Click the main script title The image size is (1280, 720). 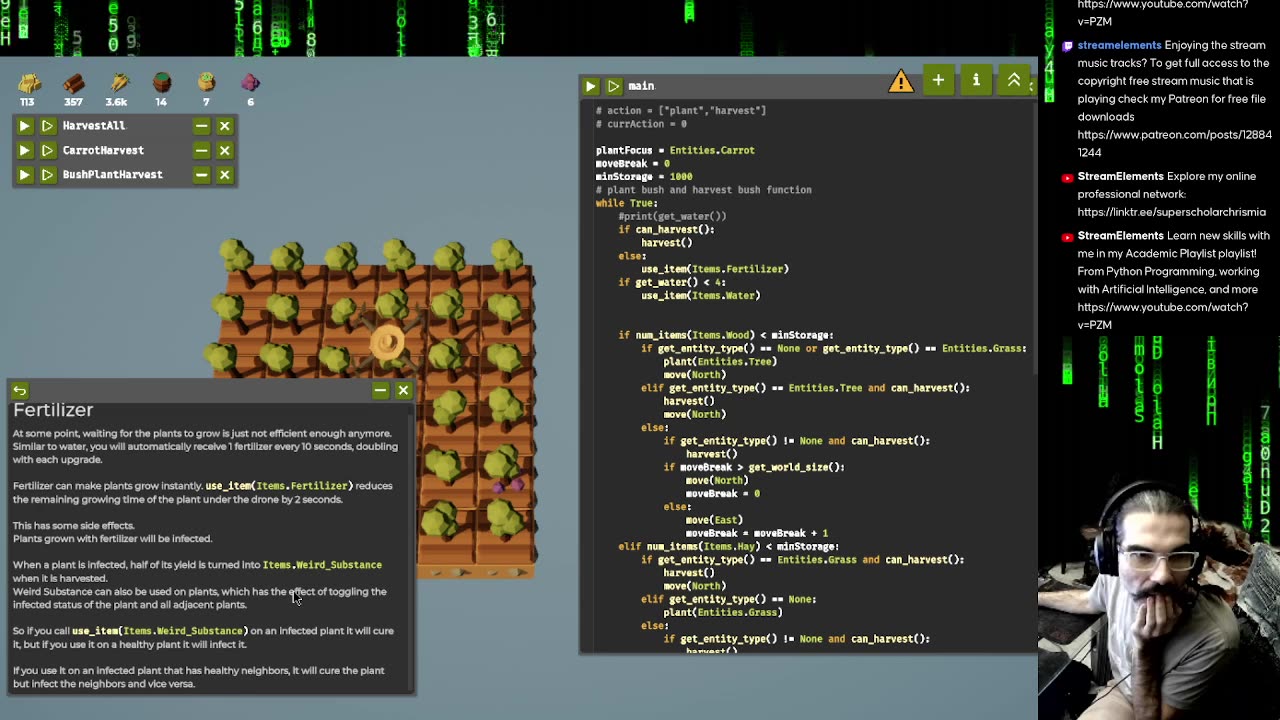[641, 86]
